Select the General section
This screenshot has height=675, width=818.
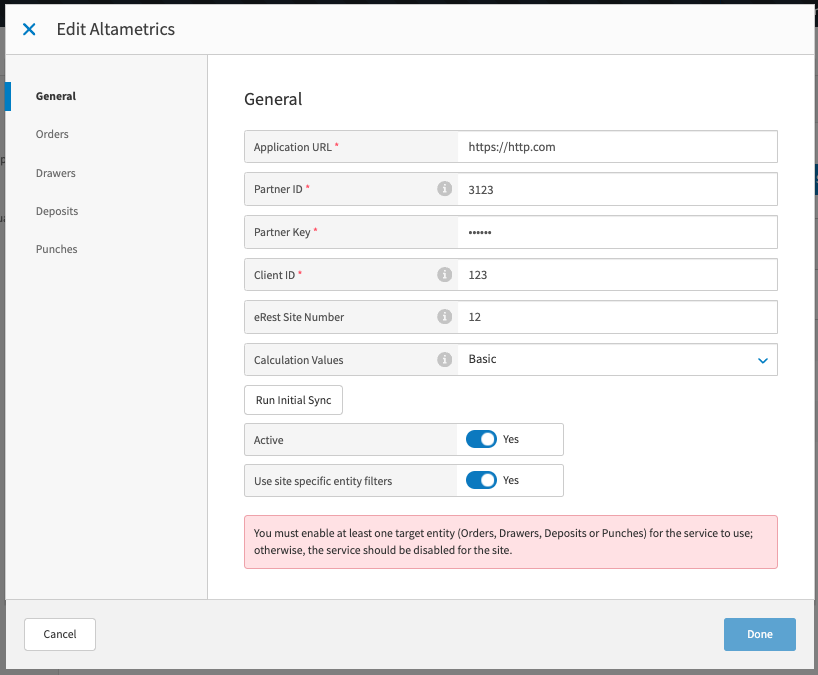point(55,96)
